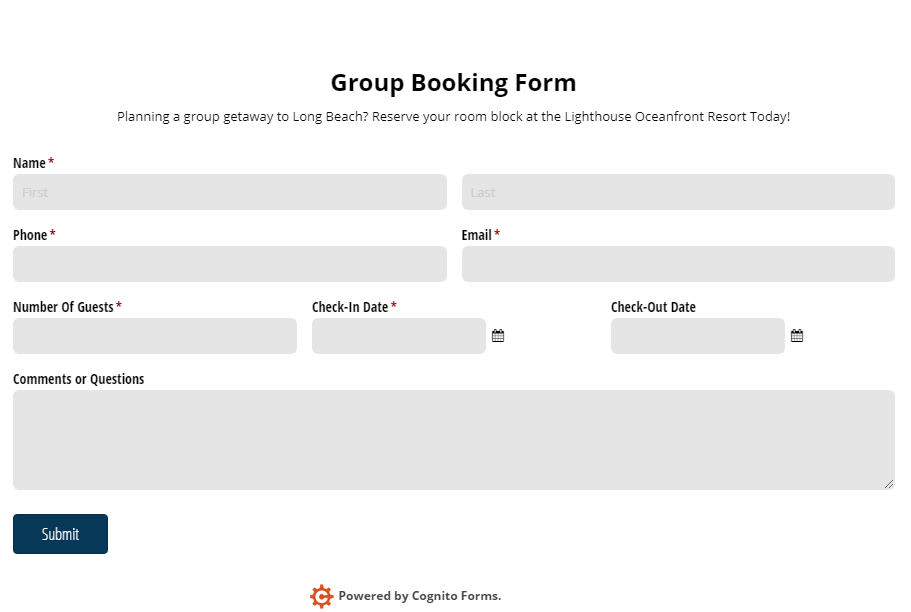
Task: Click the Check-In Date label
Action: (350, 307)
